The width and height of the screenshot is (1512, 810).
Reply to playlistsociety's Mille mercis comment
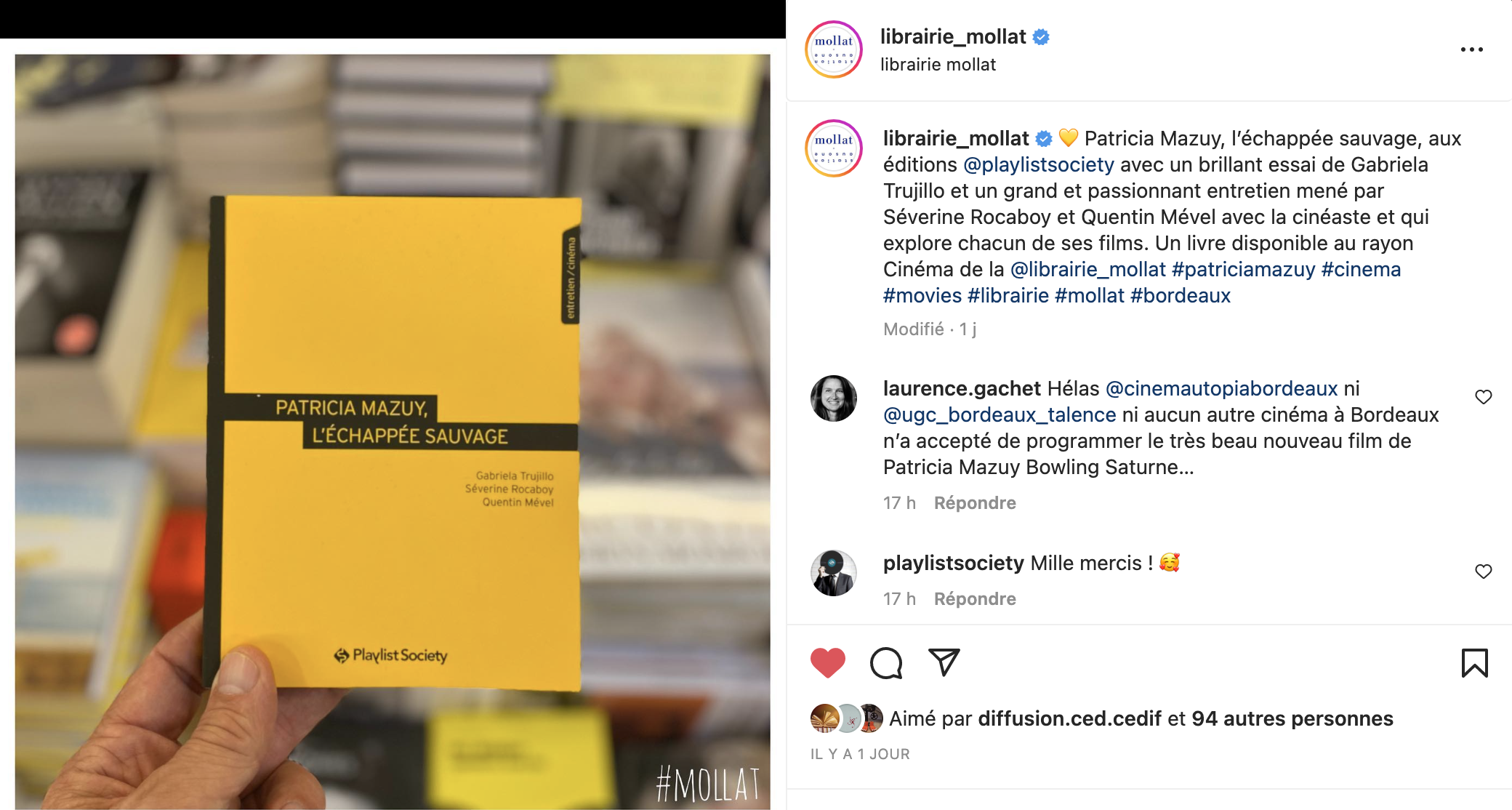tap(975, 599)
